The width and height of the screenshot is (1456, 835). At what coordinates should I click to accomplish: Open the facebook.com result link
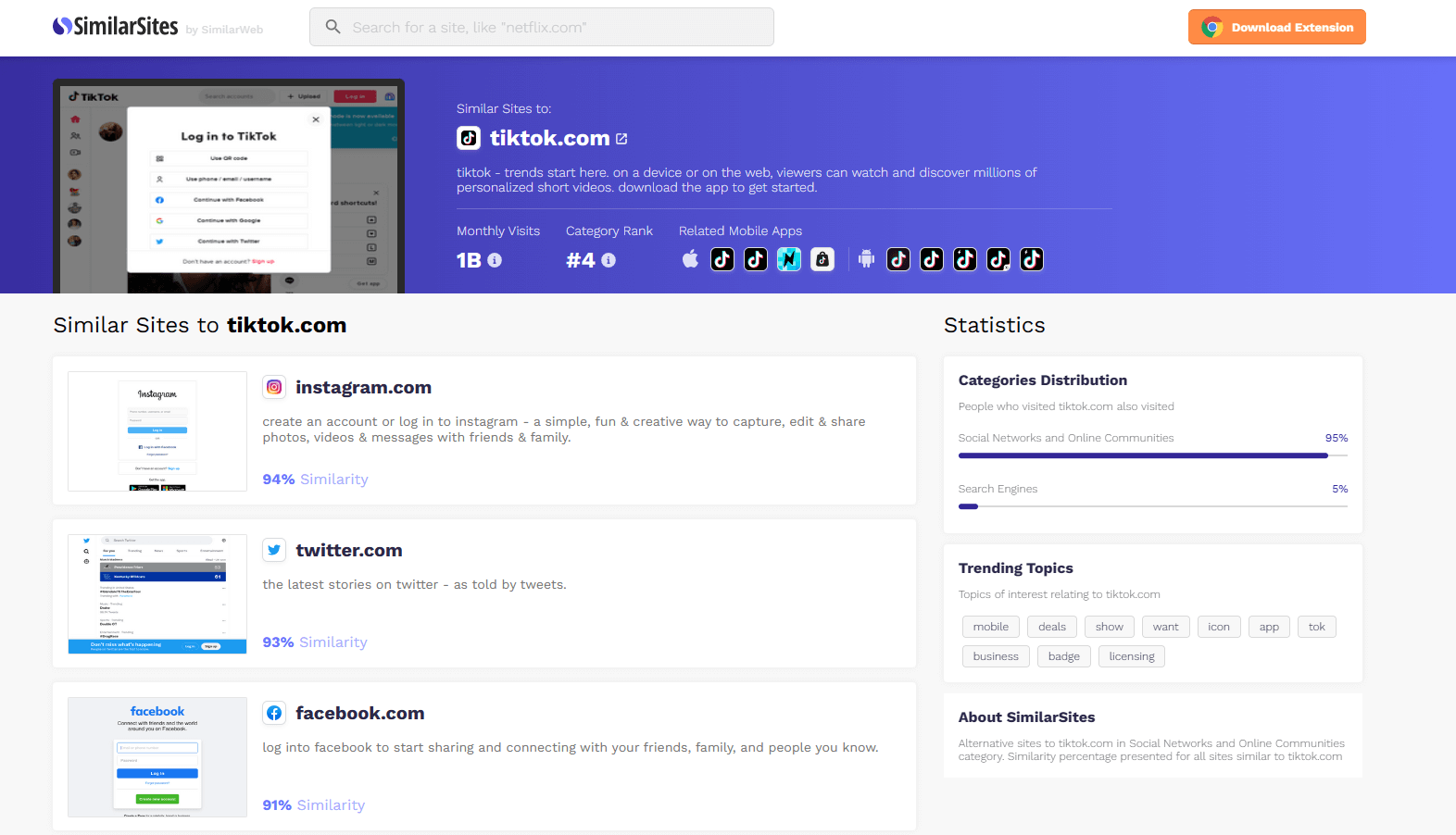(x=360, y=713)
